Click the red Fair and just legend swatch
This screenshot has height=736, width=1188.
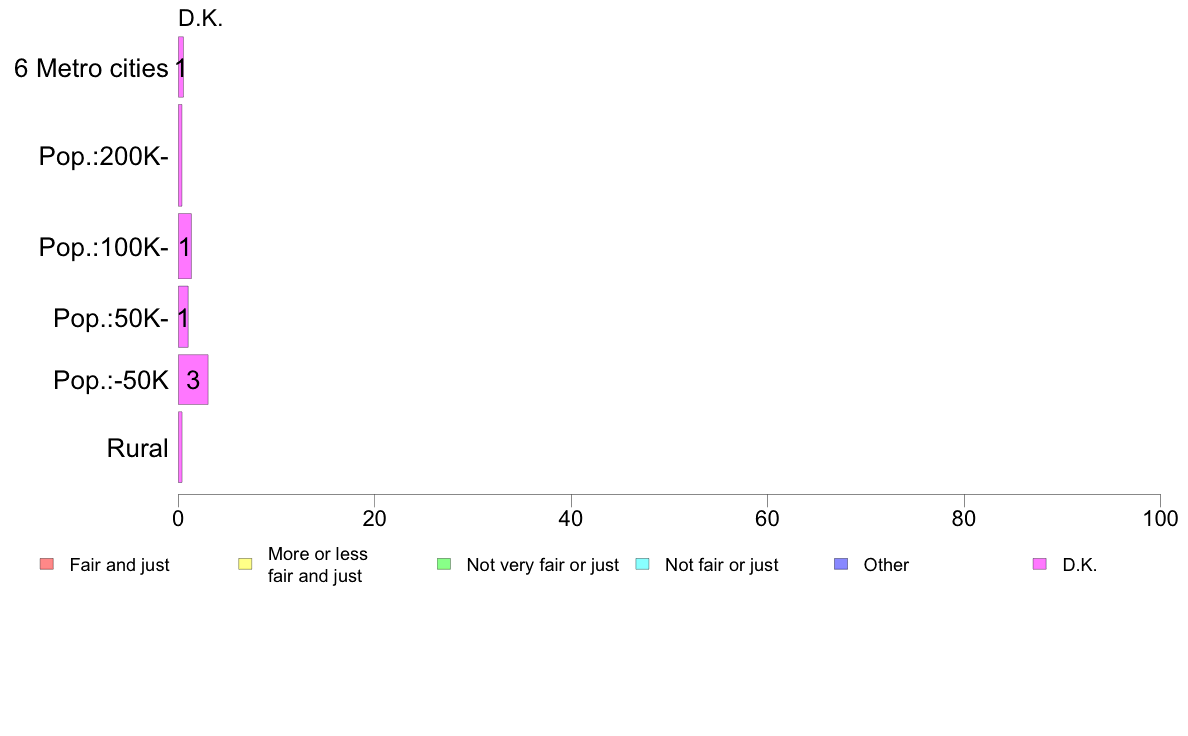(x=47, y=564)
